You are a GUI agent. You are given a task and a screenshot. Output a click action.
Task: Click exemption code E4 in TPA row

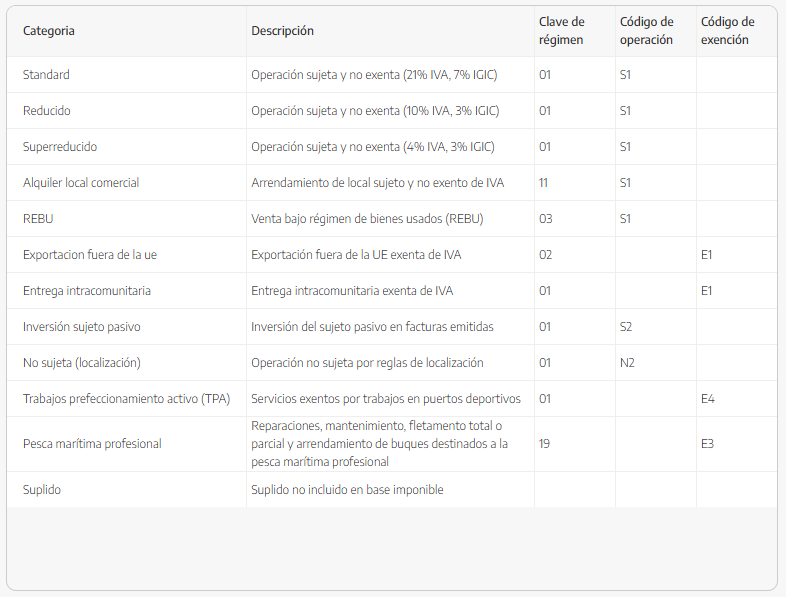707,399
